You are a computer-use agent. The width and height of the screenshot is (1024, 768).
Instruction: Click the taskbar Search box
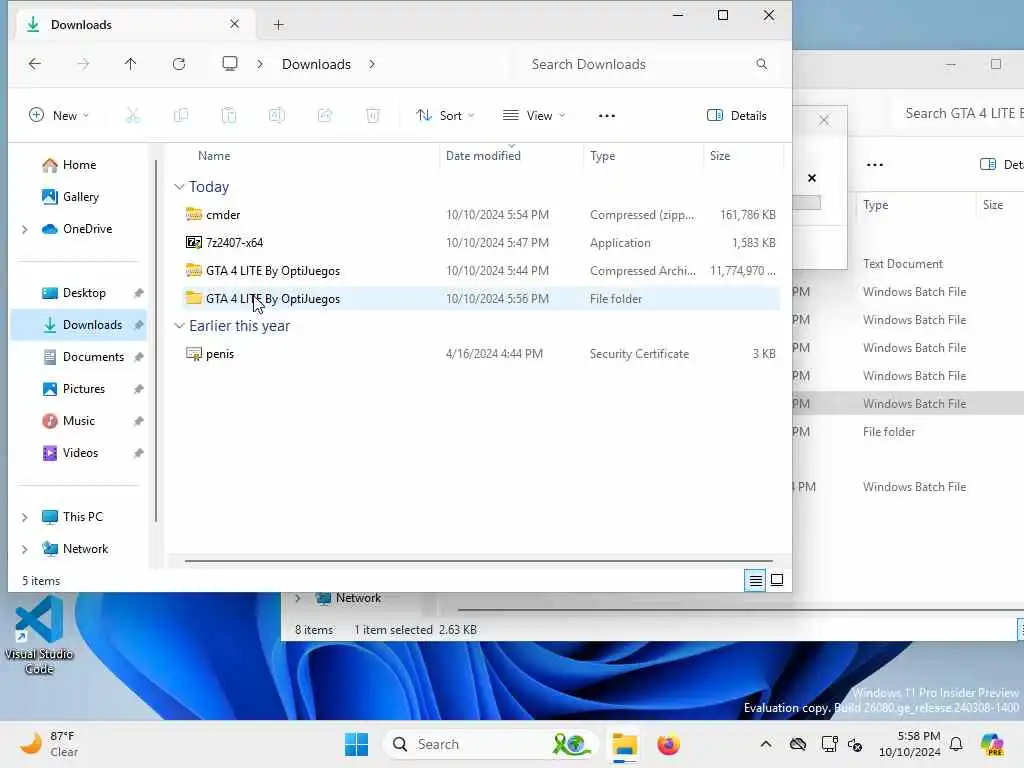click(x=491, y=744)
